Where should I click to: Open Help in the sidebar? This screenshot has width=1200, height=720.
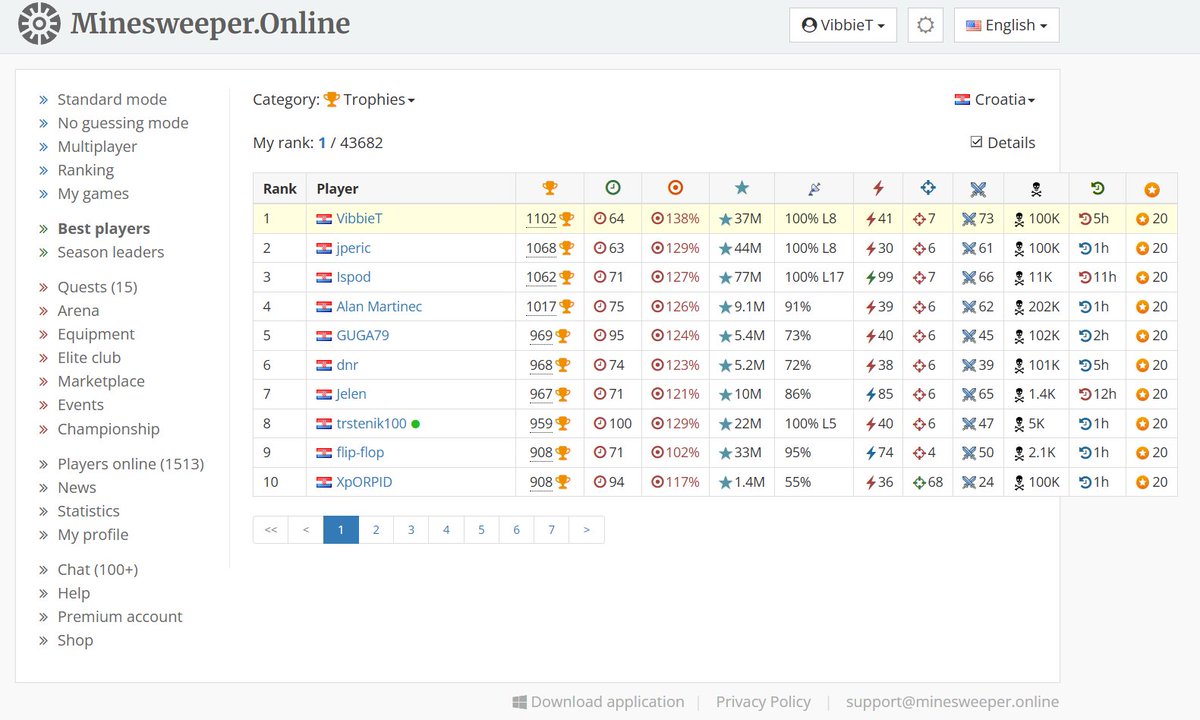[74, 593]
